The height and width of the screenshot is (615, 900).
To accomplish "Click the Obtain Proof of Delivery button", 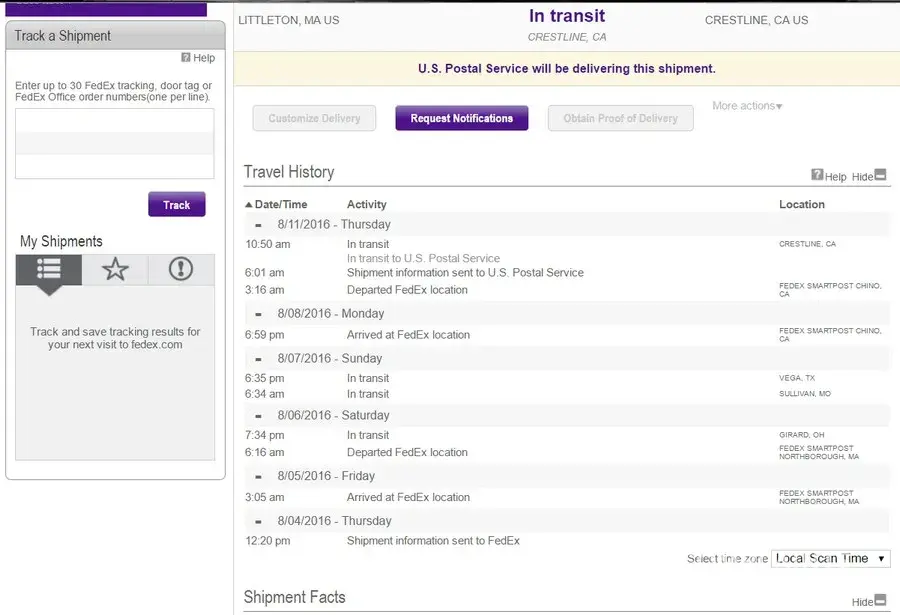I will 620,118.
